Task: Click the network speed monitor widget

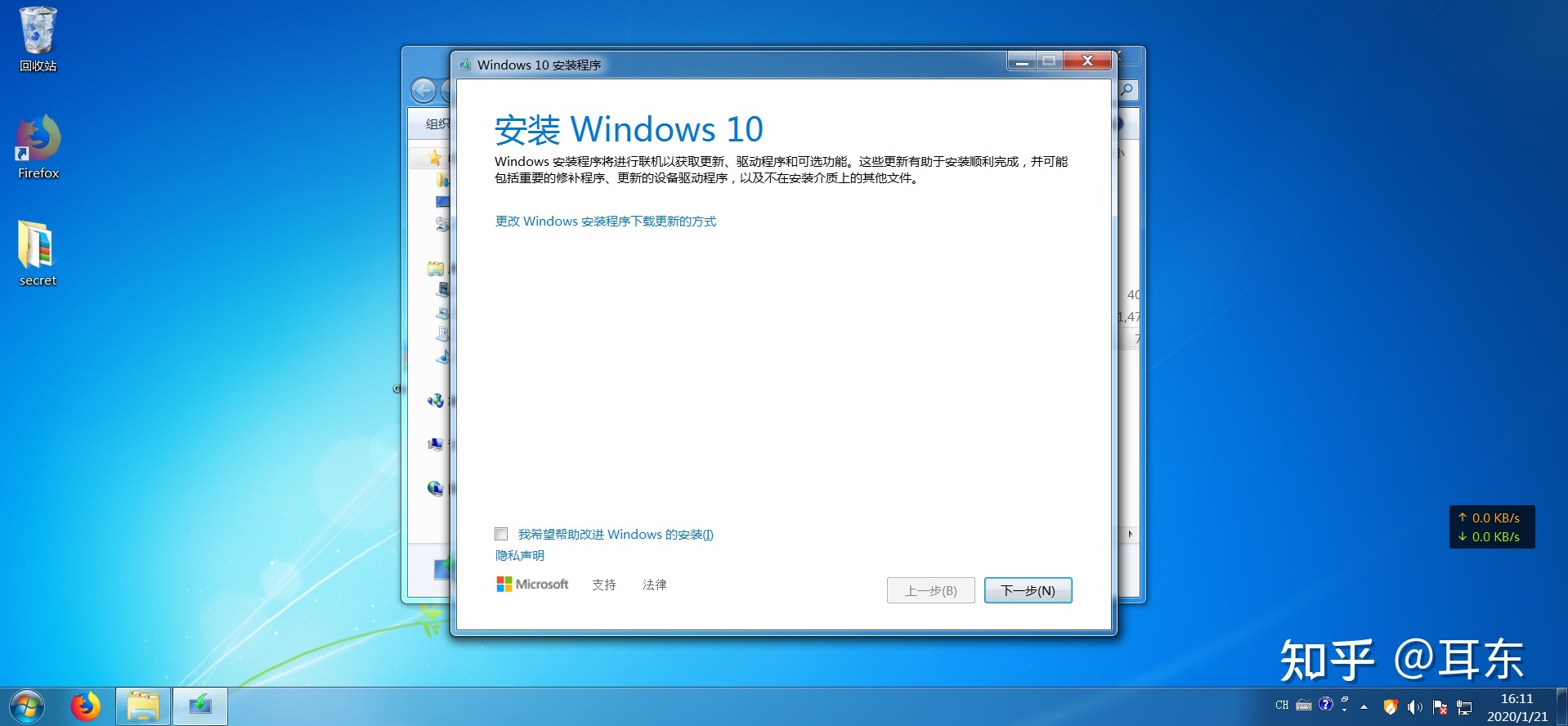Action: click(1492, 527)
